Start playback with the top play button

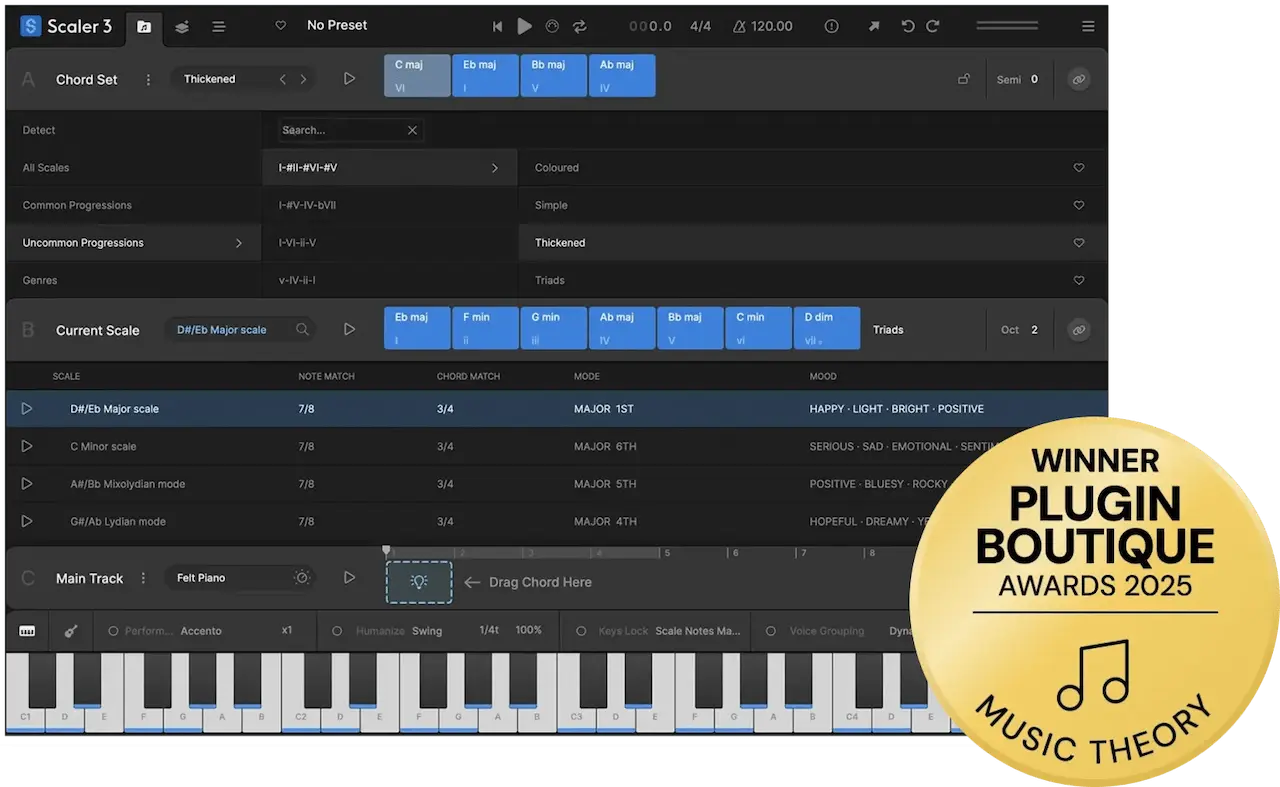click(524, 27)
